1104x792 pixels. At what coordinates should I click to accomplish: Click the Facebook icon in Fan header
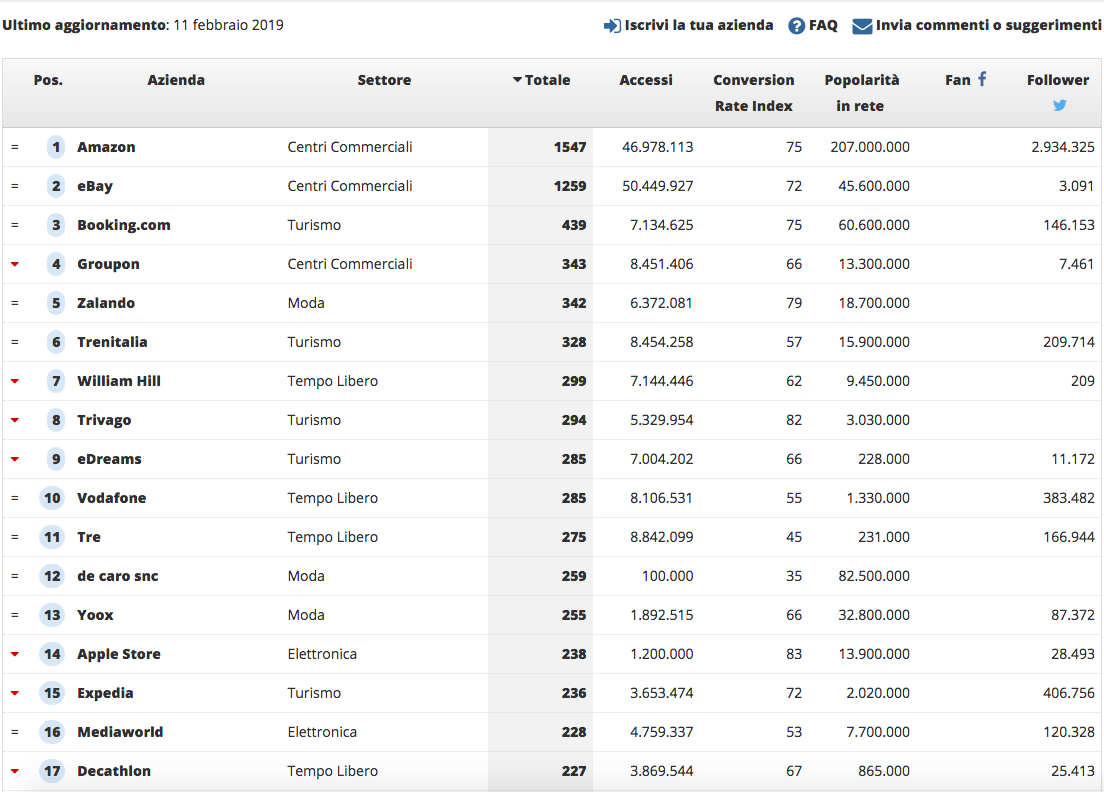pyautogui.click(x=982, y=79)
